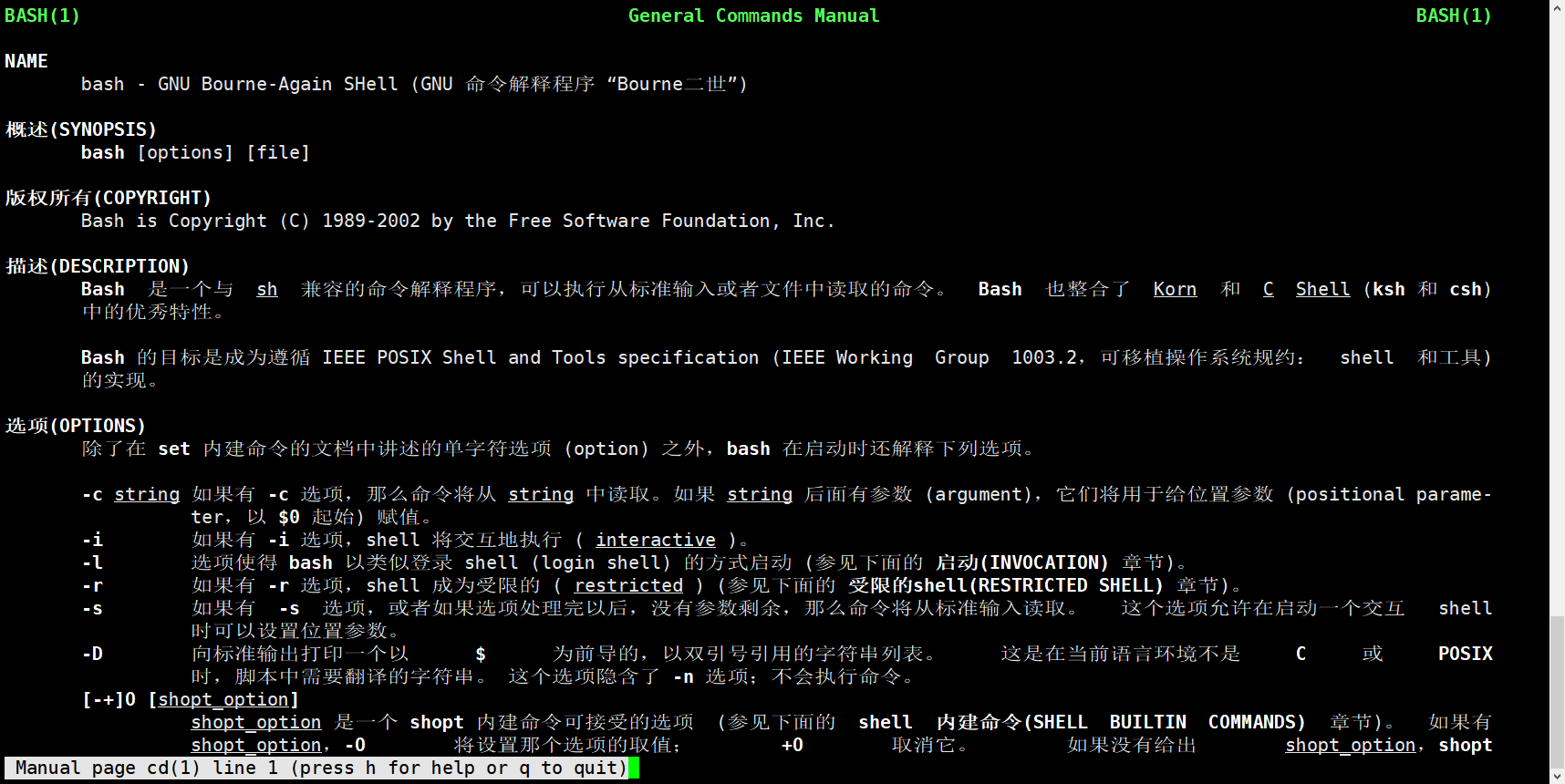Click the bold "+O" text
1565x784 pixels.
[793, 745]
